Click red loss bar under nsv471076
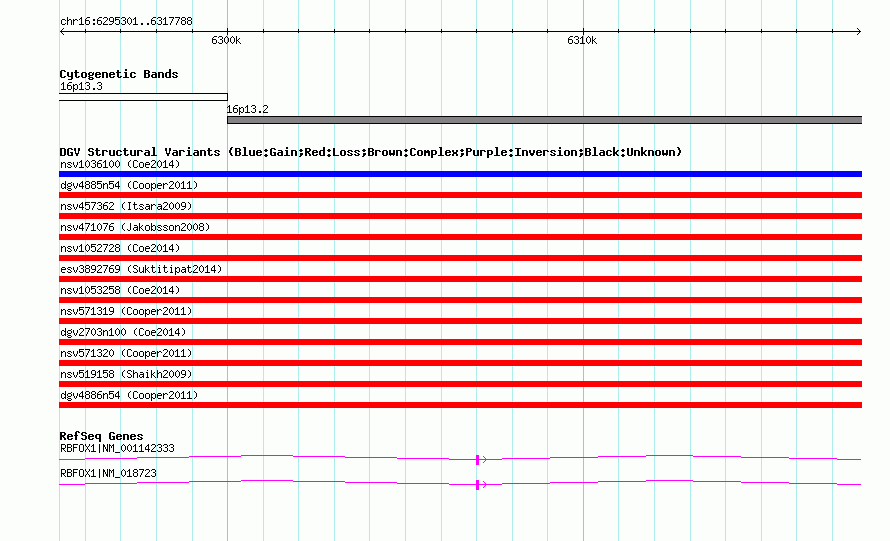 coord(460,237)
